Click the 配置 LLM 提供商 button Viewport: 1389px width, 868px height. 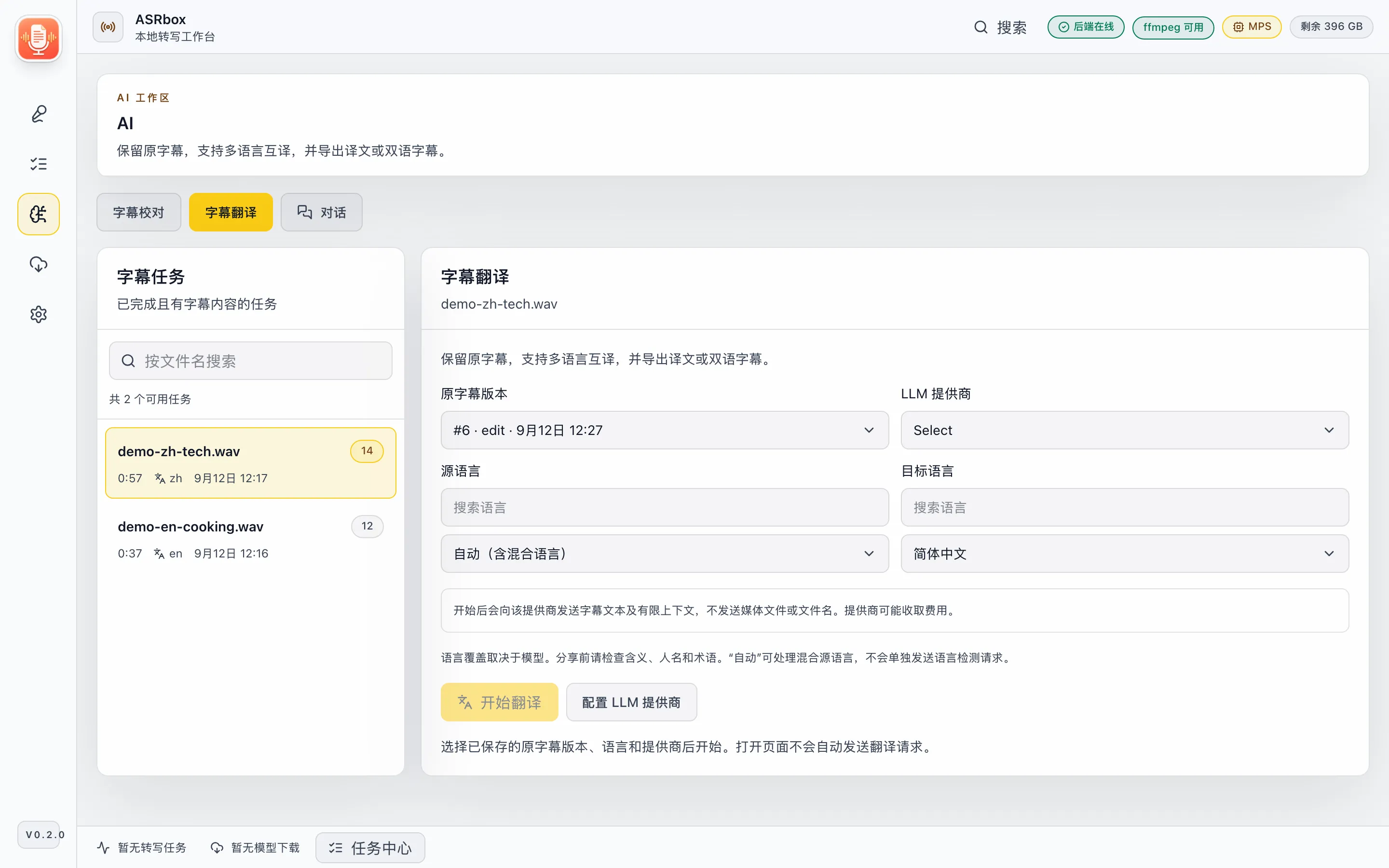631,702
